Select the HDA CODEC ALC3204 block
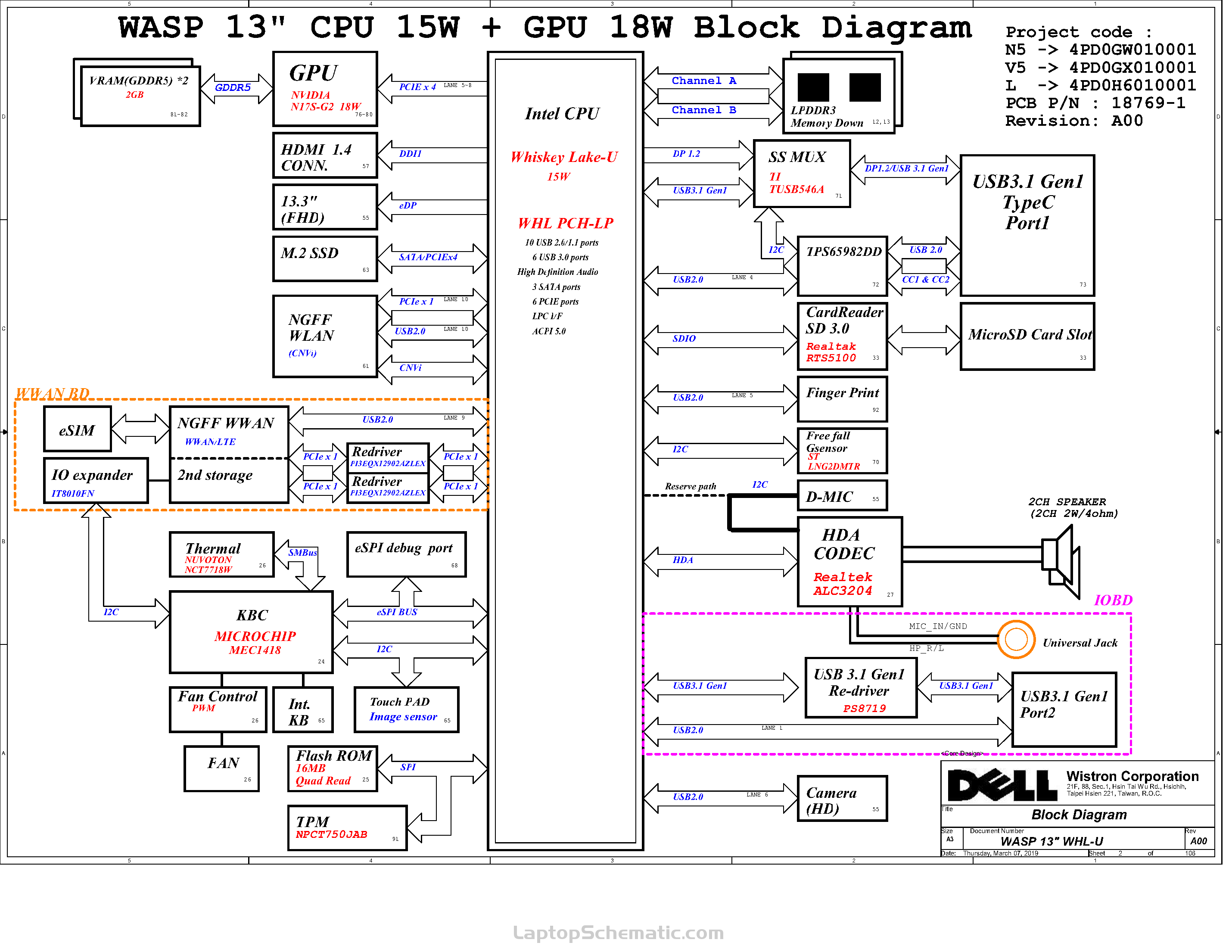1232x952 pixels. [x=850, y=562]
